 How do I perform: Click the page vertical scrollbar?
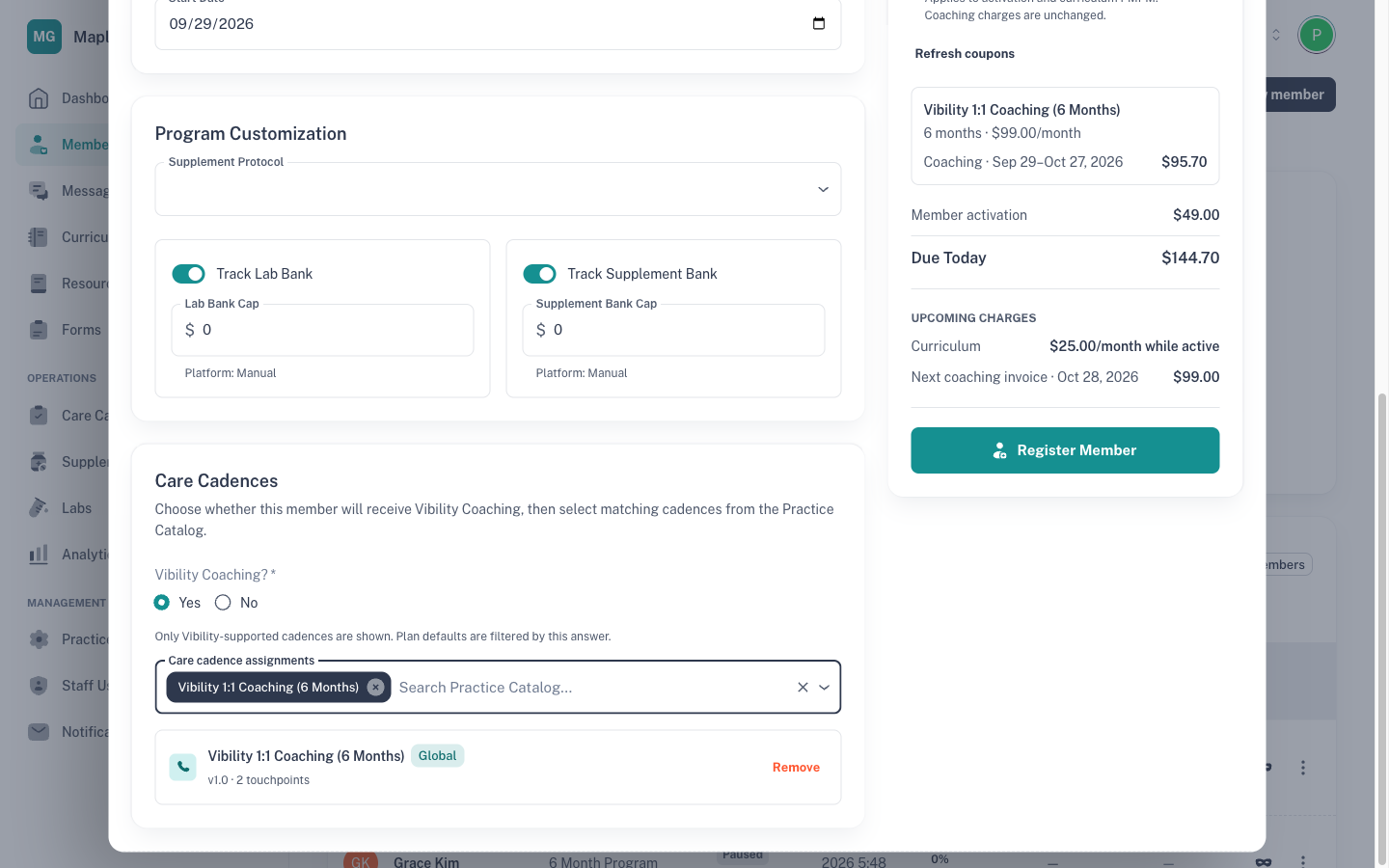point(1382,627)
